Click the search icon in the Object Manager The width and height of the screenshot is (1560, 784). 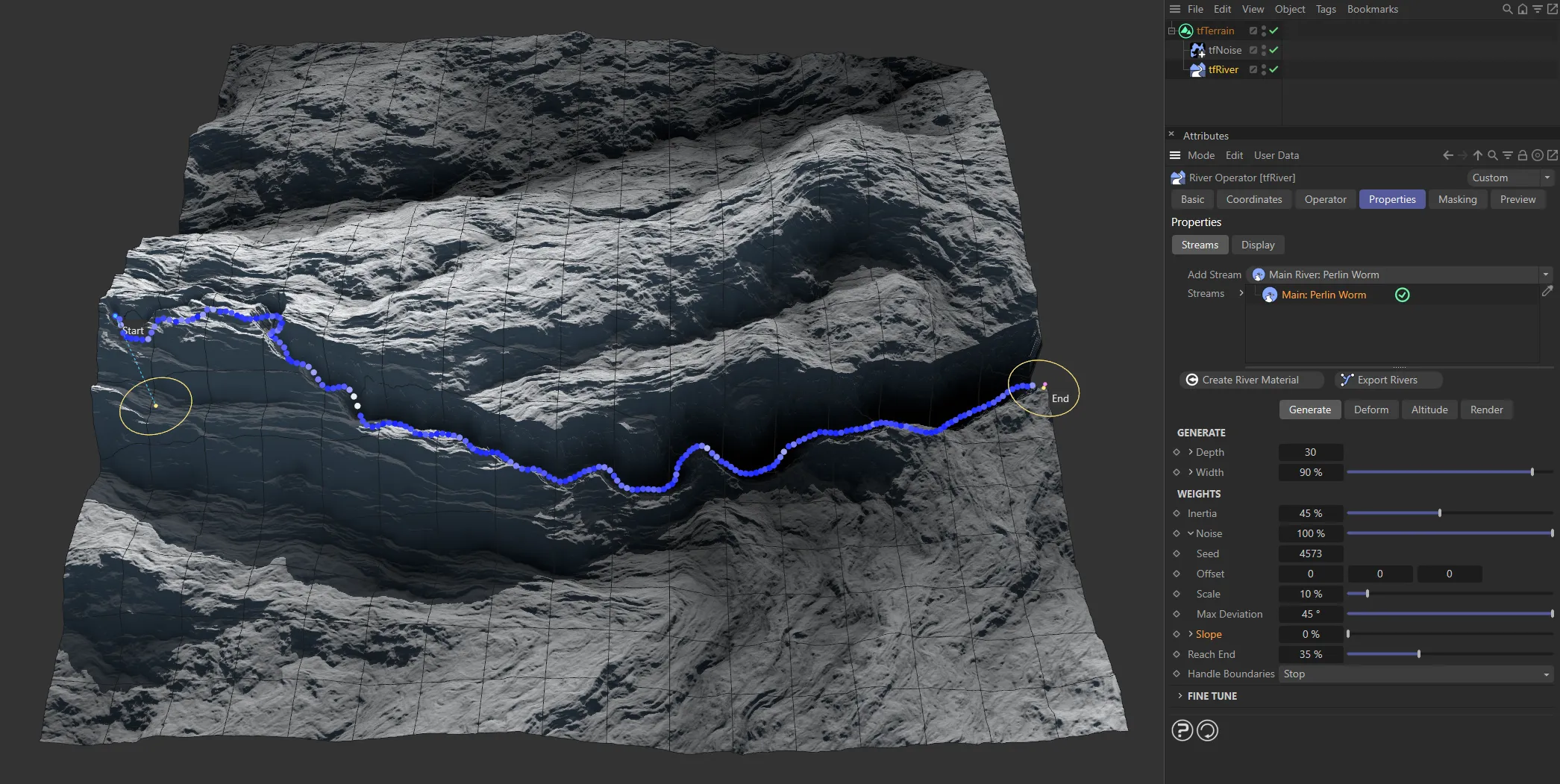tap(1507, 9)
